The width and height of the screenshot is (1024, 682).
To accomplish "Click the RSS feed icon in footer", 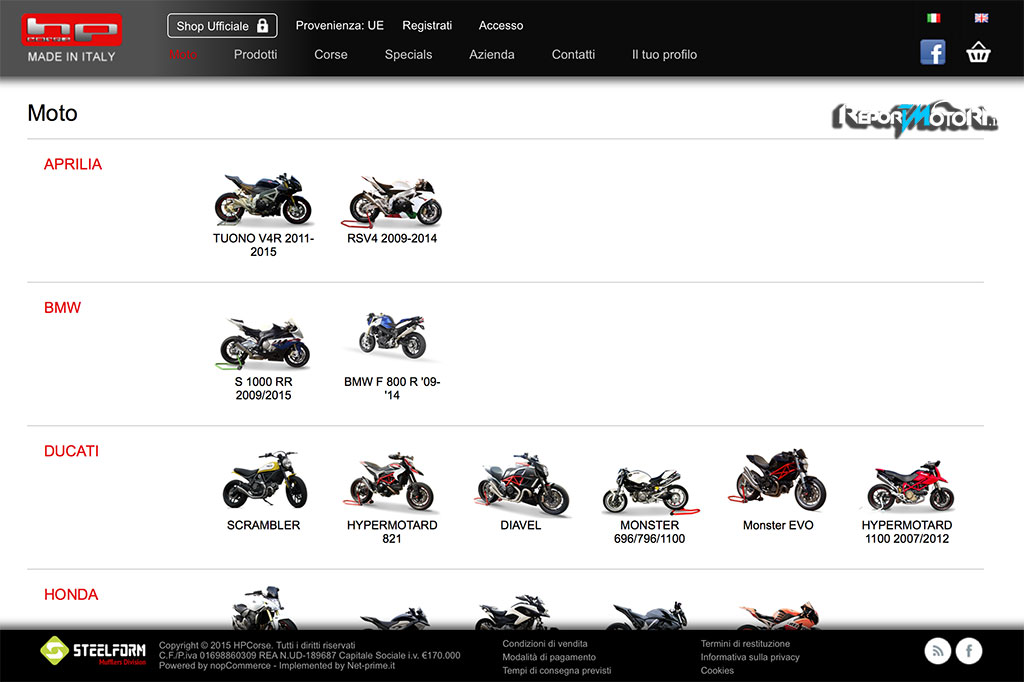I will (938, 652).
